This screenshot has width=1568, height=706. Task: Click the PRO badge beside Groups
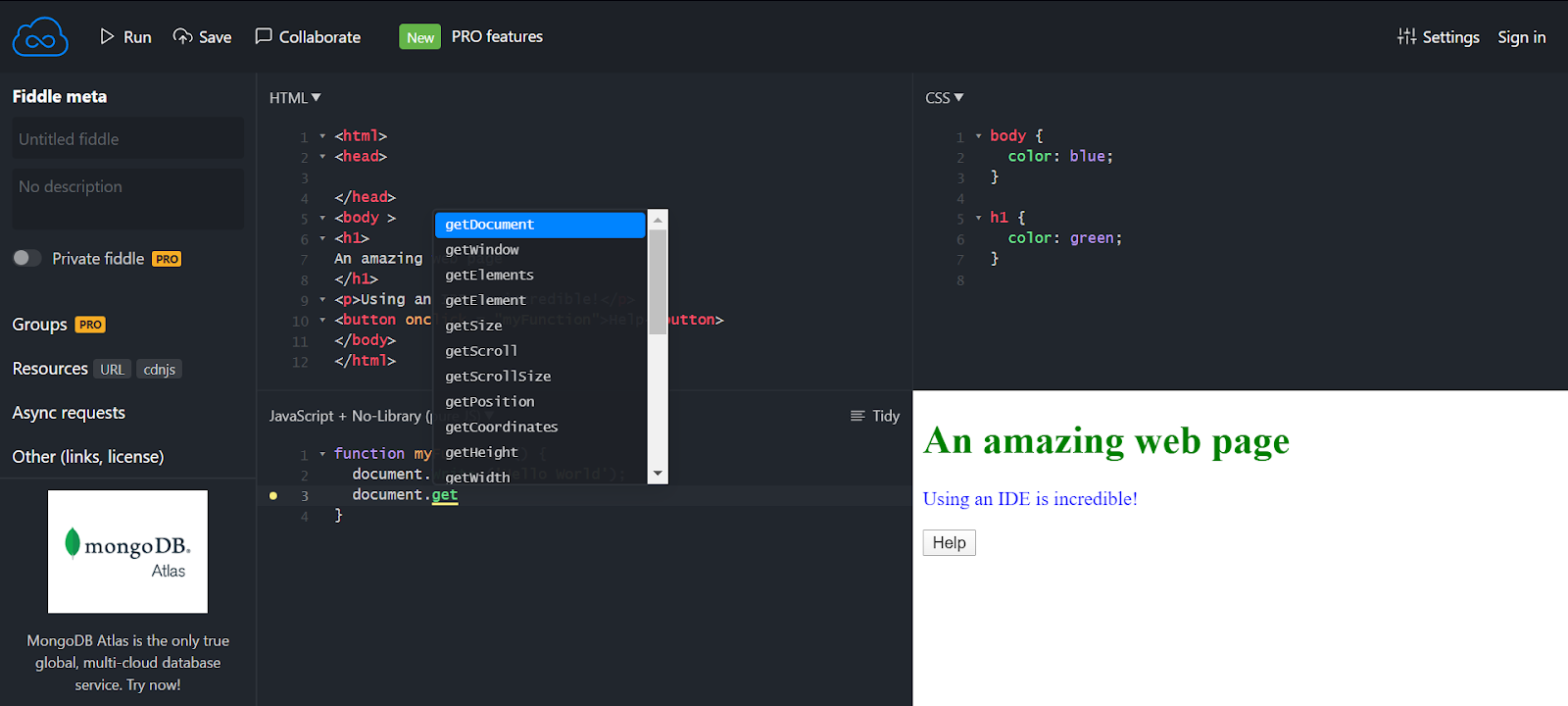(91, 325)
